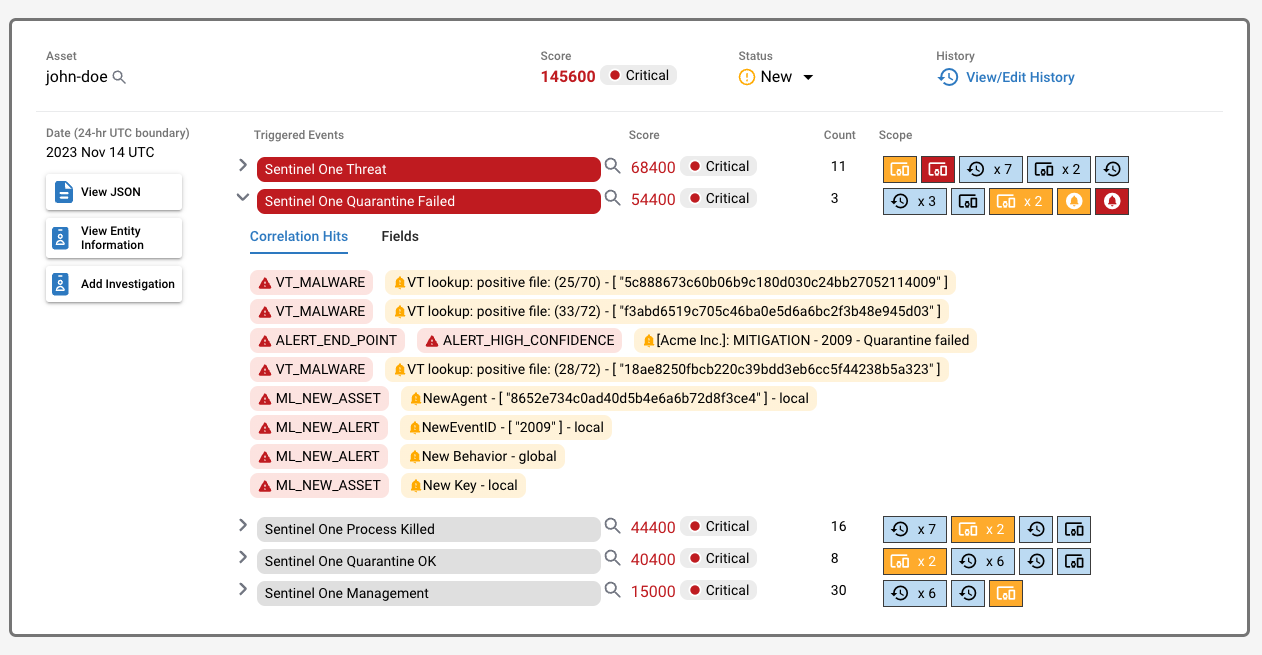Select the Sentinel One Quarantine Failed event bar
This screenshot has height=655, width=1262.
428,201
